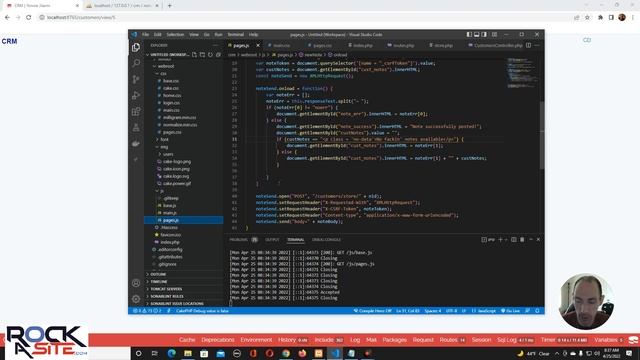Image resolution: width=640 pixels, height=360 pixels.
Task: Open the Environment panel in the DebugKit bar
Action: (256, 340)
